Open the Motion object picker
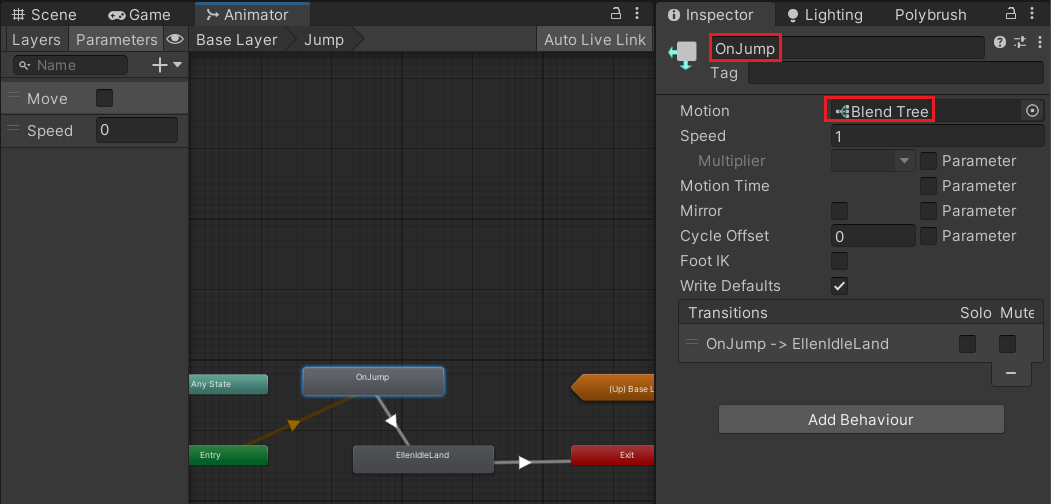Screen dimensions: 1051x504 (1032, 111)
